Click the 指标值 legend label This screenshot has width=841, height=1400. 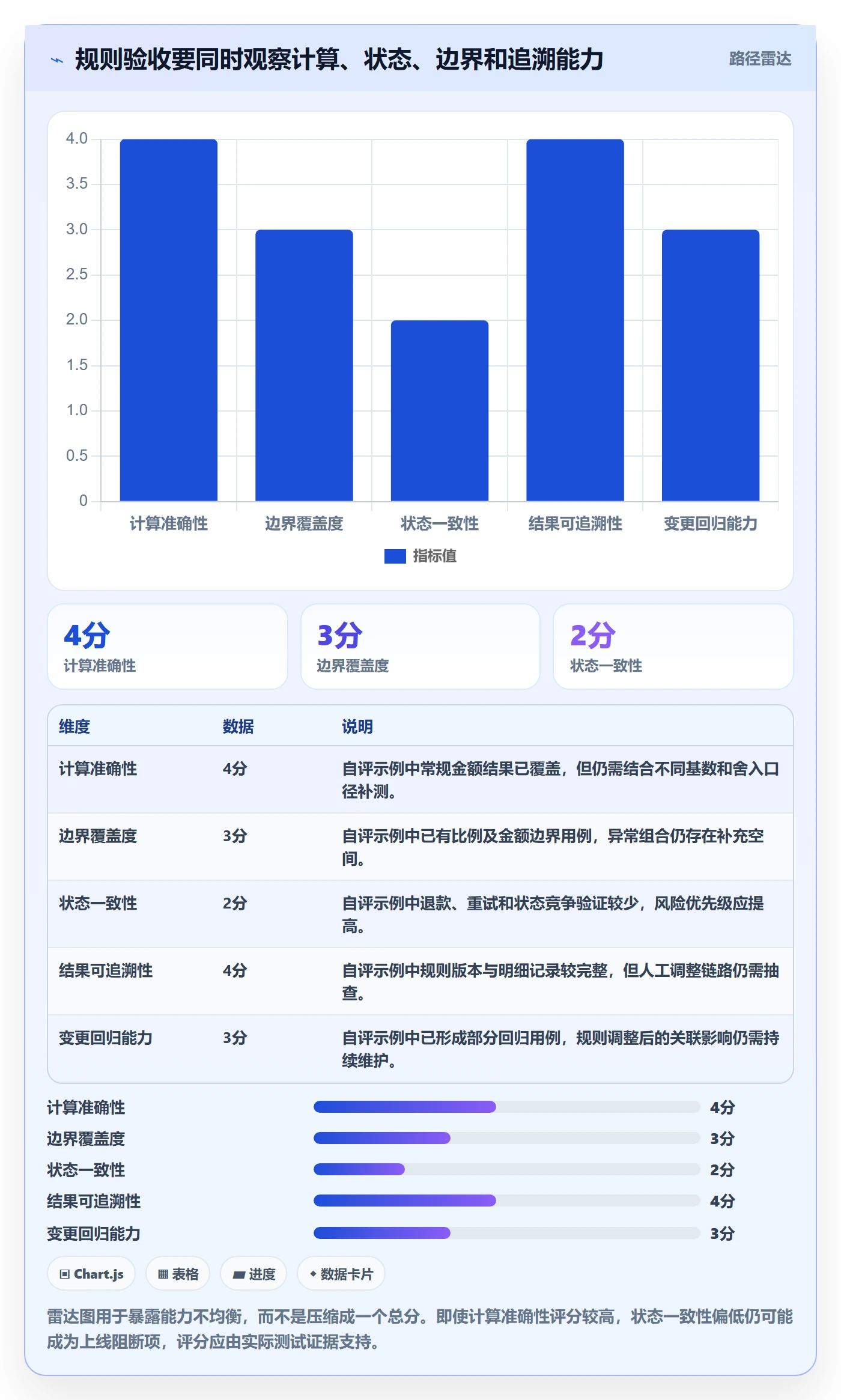click(x=435, y=556)
